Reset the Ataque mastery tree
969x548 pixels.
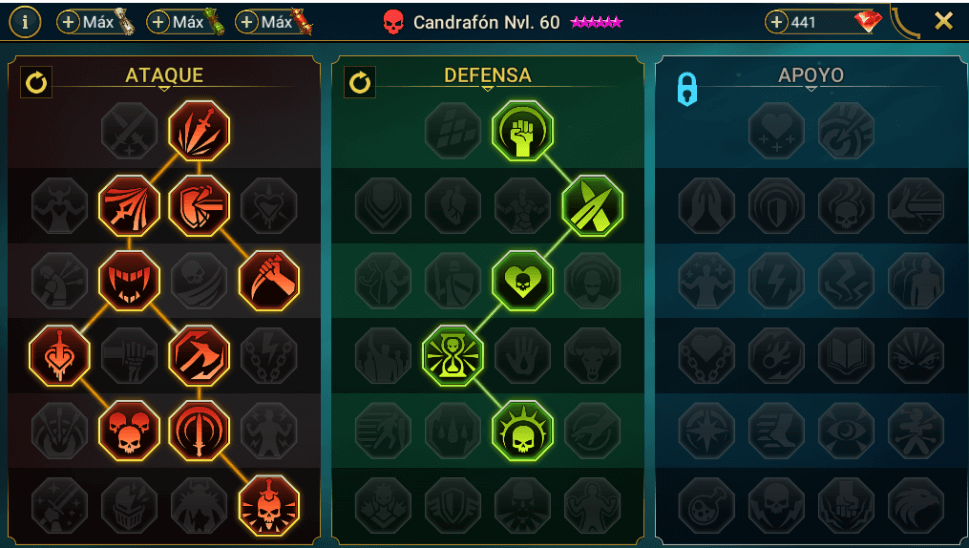[x=36, y=82]
